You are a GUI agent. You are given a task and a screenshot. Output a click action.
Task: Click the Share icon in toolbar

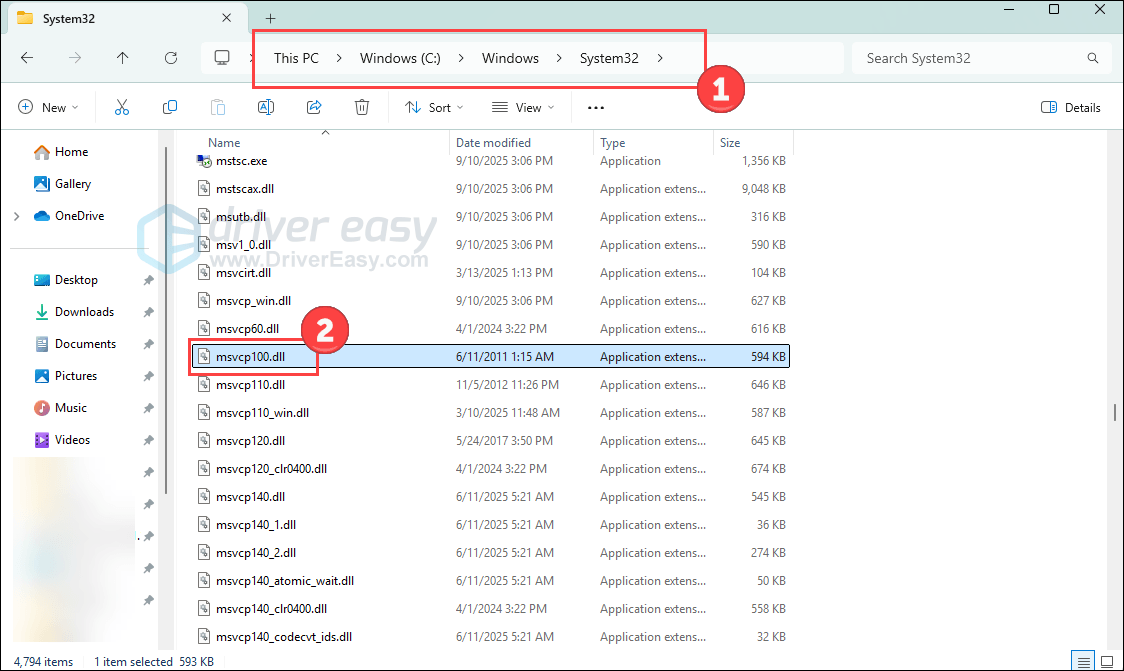pos(314,107)
